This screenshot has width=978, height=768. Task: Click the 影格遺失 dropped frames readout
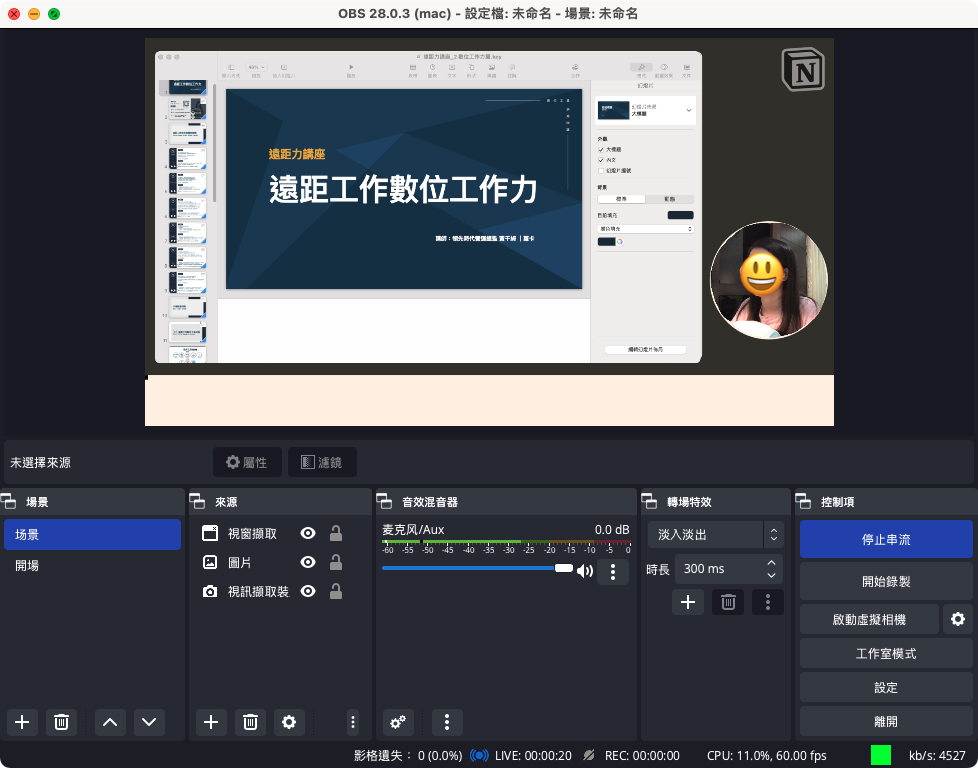coord(408,756)
